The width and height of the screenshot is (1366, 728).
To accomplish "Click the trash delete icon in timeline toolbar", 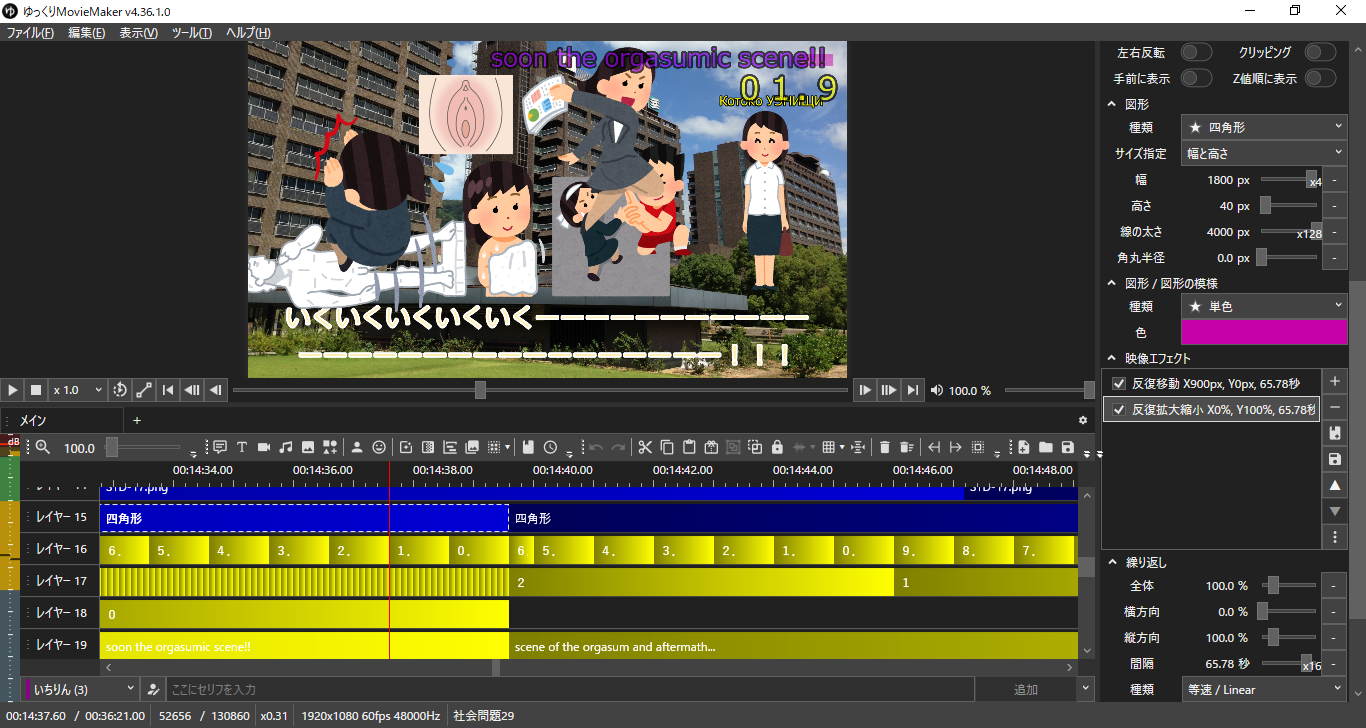I will click(x=884, y=447).
